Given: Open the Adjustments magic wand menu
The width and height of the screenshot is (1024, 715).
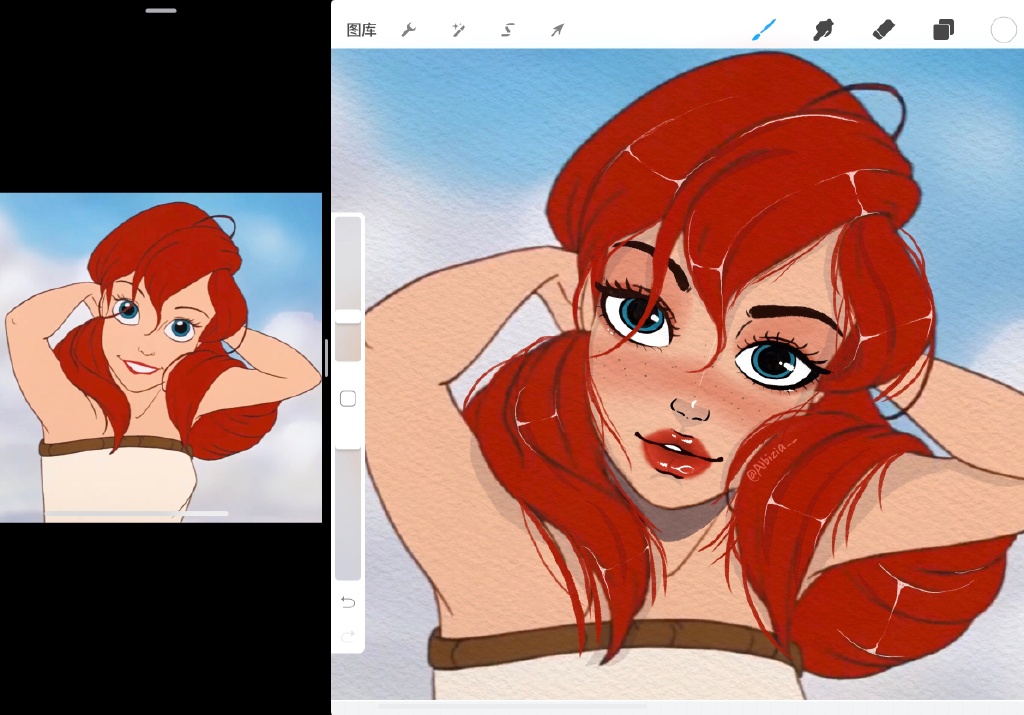Looking at the screenshot, I should (458, 30).
